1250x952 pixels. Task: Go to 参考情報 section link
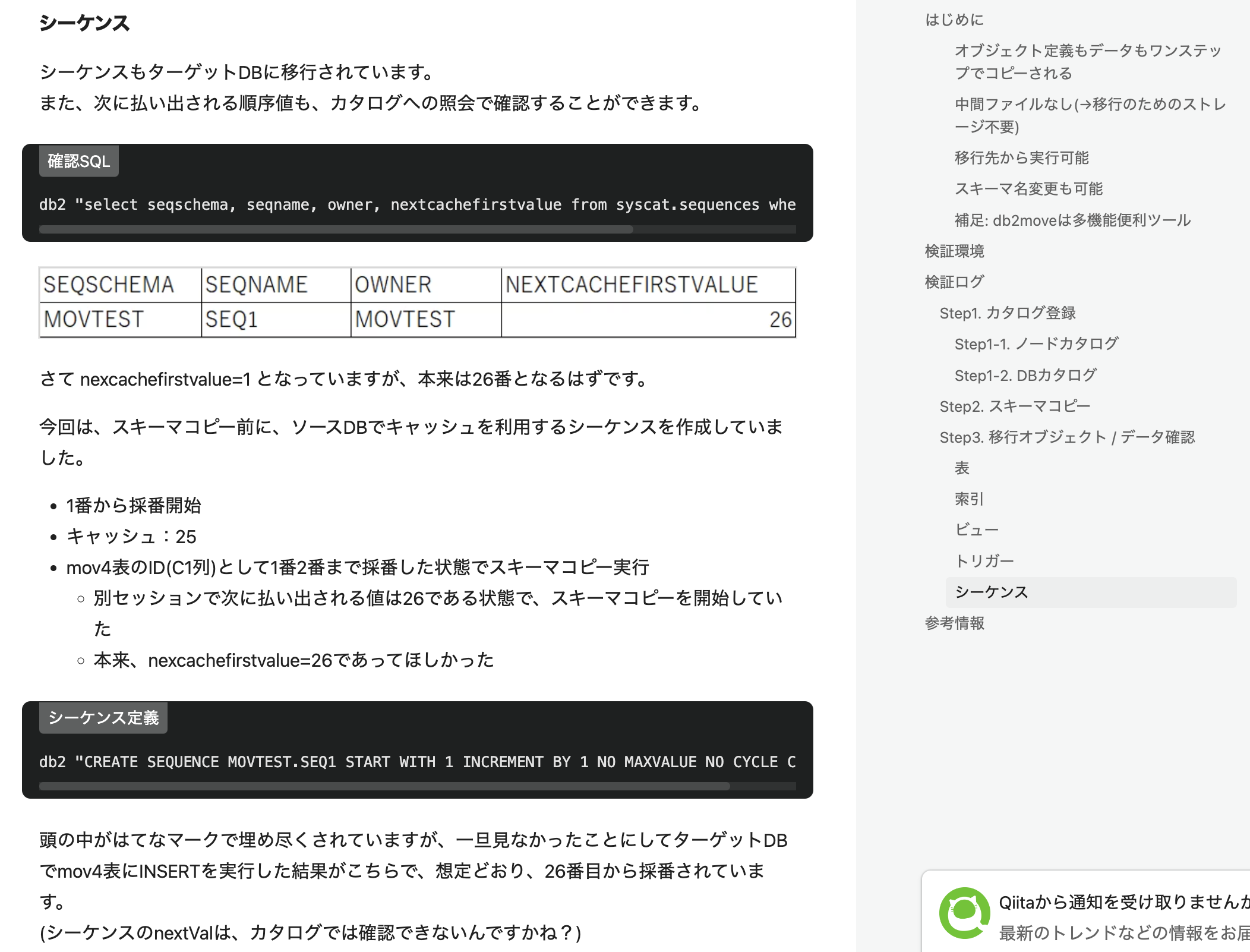(954, 623)
